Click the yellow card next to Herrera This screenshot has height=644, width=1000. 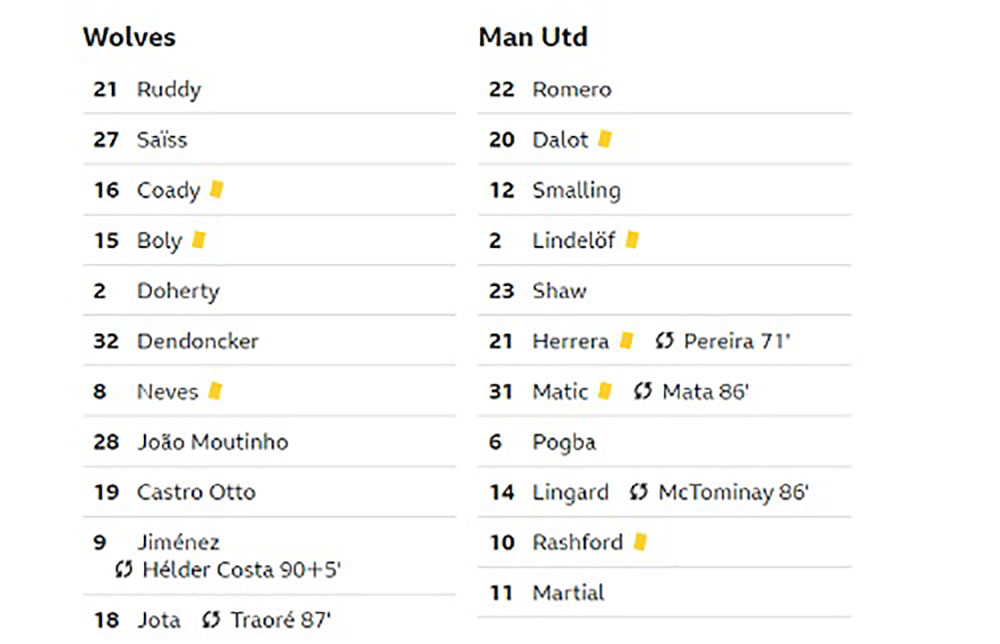coord(627,340)
